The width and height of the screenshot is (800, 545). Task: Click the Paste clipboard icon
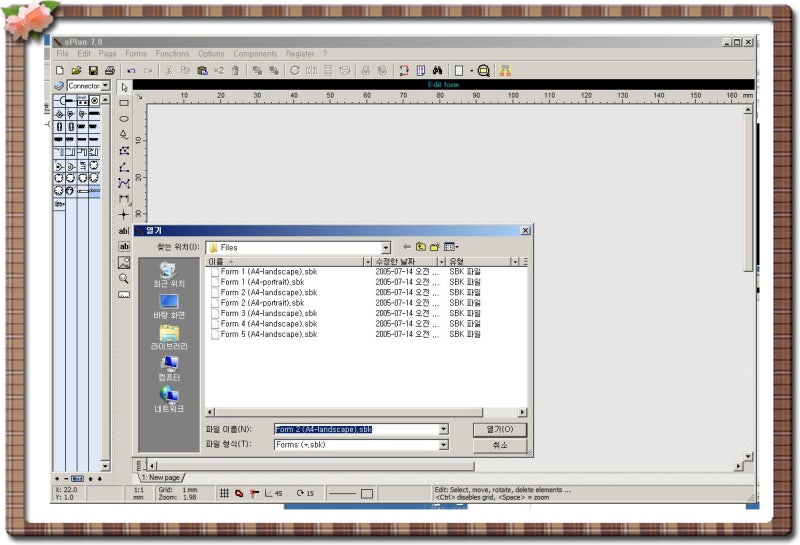(x=202, y=70)
